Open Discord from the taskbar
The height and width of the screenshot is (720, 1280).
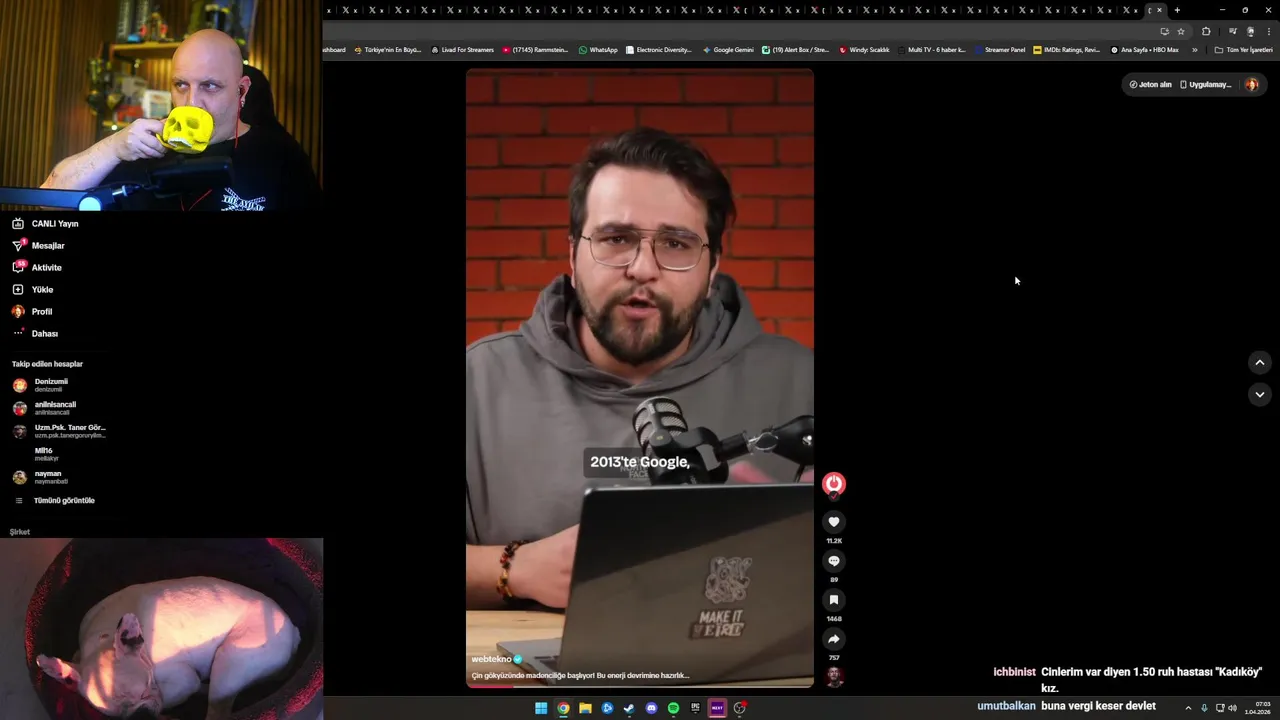[651, 708]
